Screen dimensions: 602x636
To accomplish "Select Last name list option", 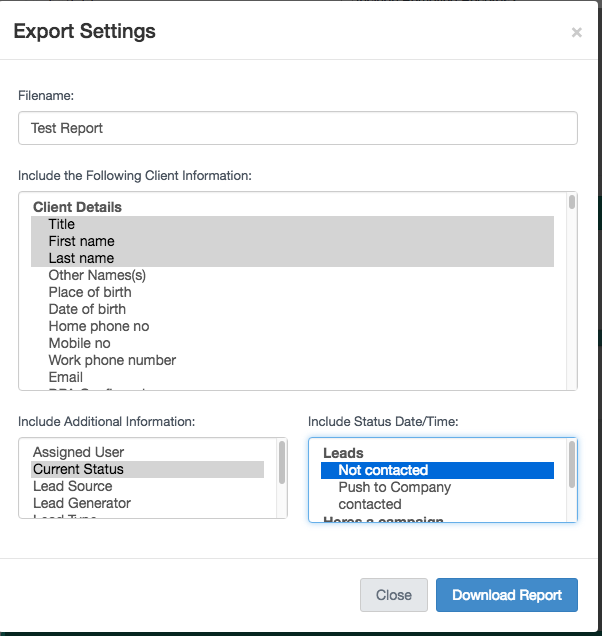I will pyautogui.click(x=81, y=258).
